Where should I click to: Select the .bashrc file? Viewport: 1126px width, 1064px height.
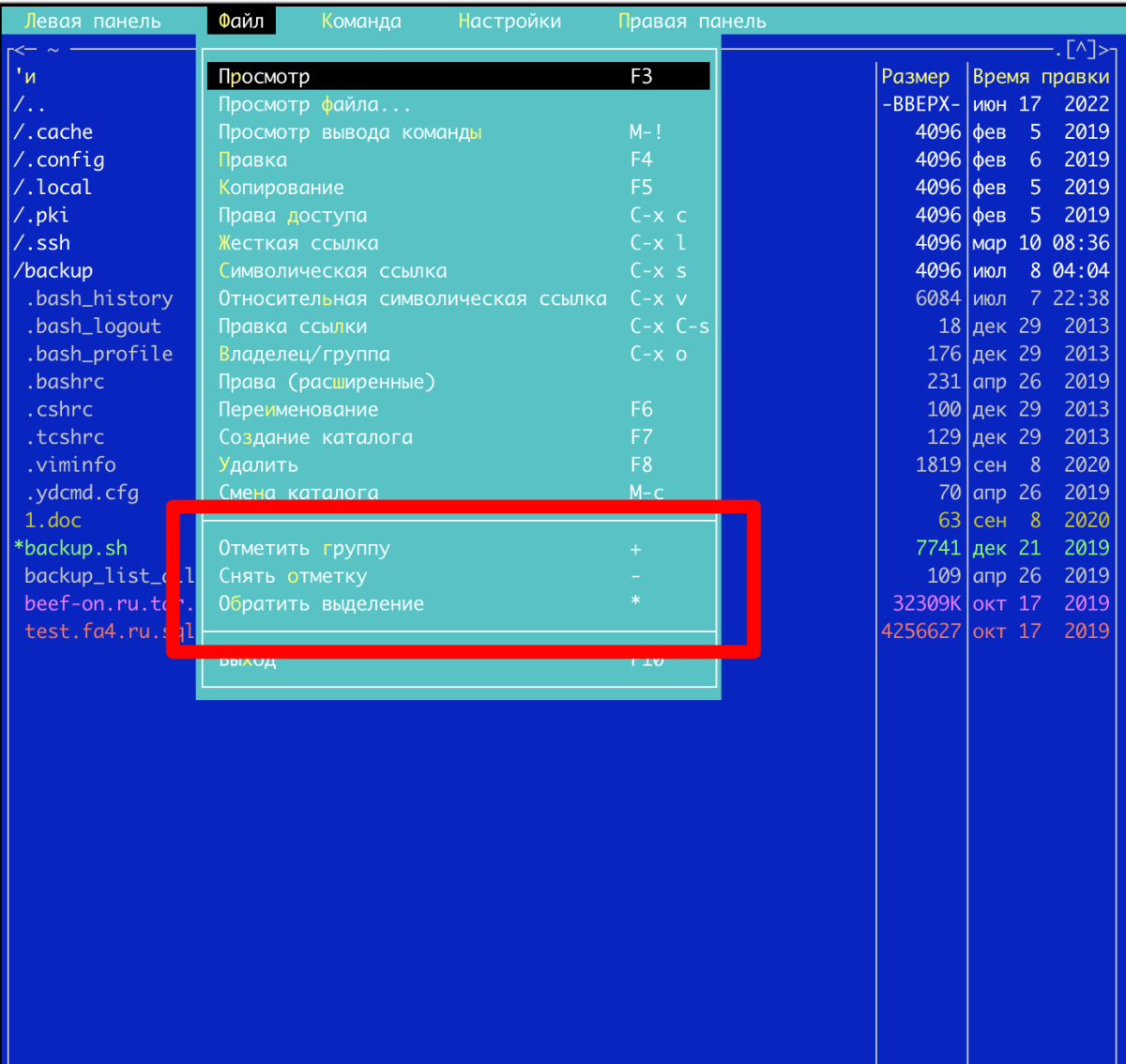pos(65,382)
